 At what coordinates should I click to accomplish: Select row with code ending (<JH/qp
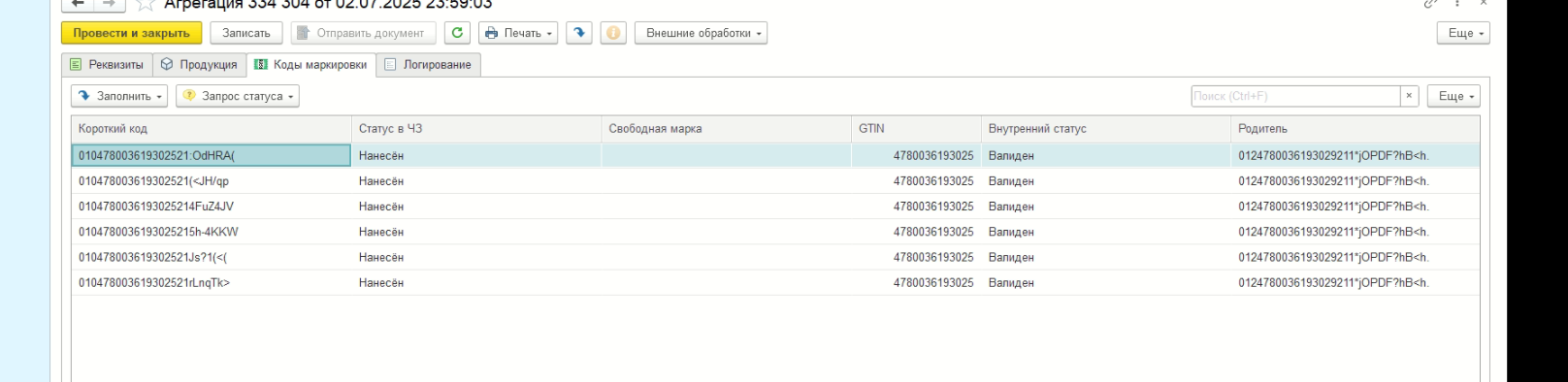click(x=775, y=181)
